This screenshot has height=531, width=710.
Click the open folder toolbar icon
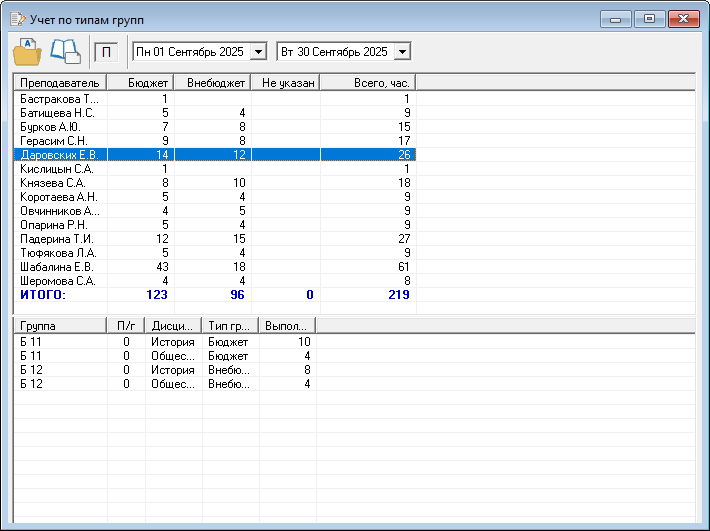coord(27,50)
